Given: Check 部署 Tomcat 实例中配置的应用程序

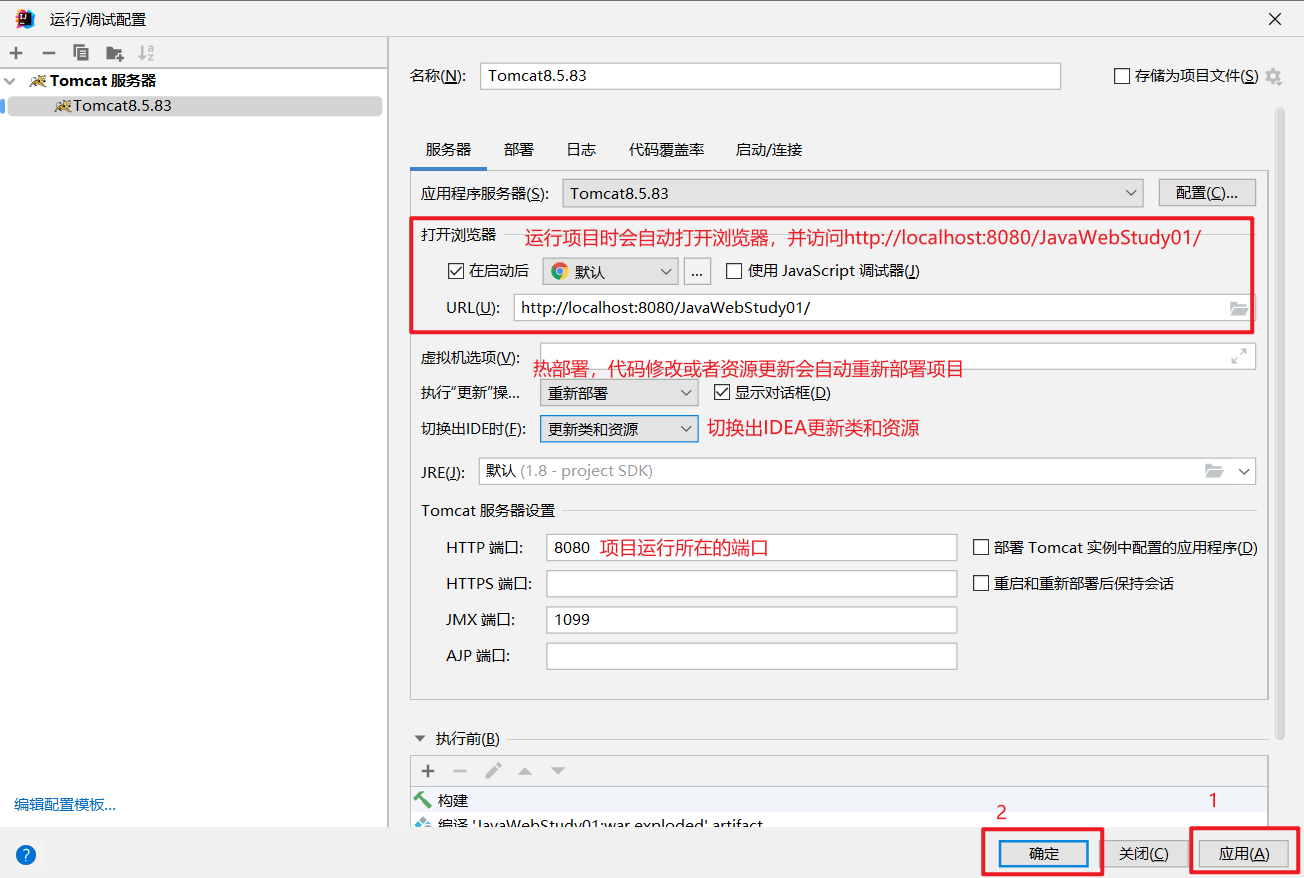Looking at the screenshot, I should pyautogui.click(x=981, y=548).
